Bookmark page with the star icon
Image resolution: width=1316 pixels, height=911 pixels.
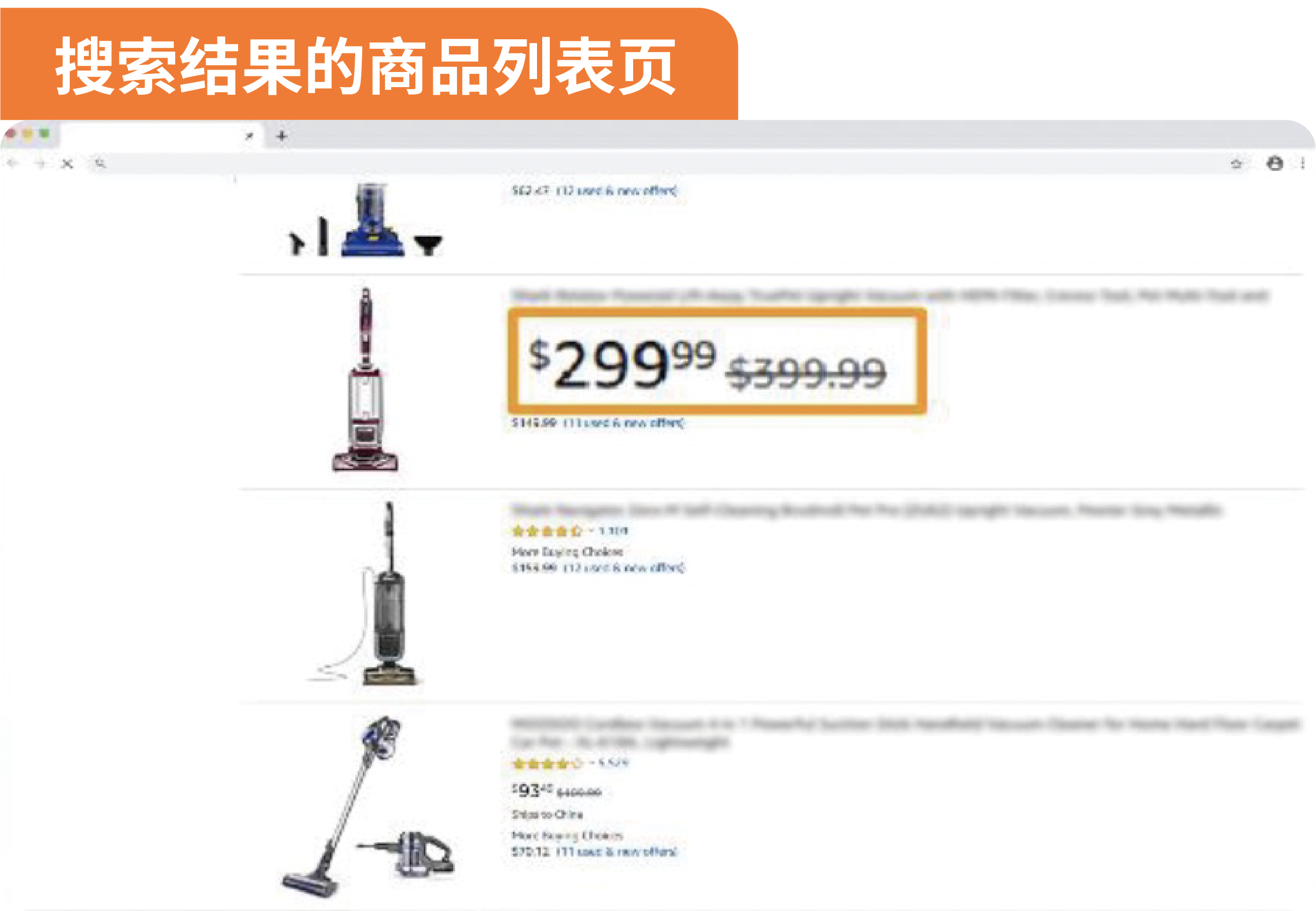coord(1236,164)
